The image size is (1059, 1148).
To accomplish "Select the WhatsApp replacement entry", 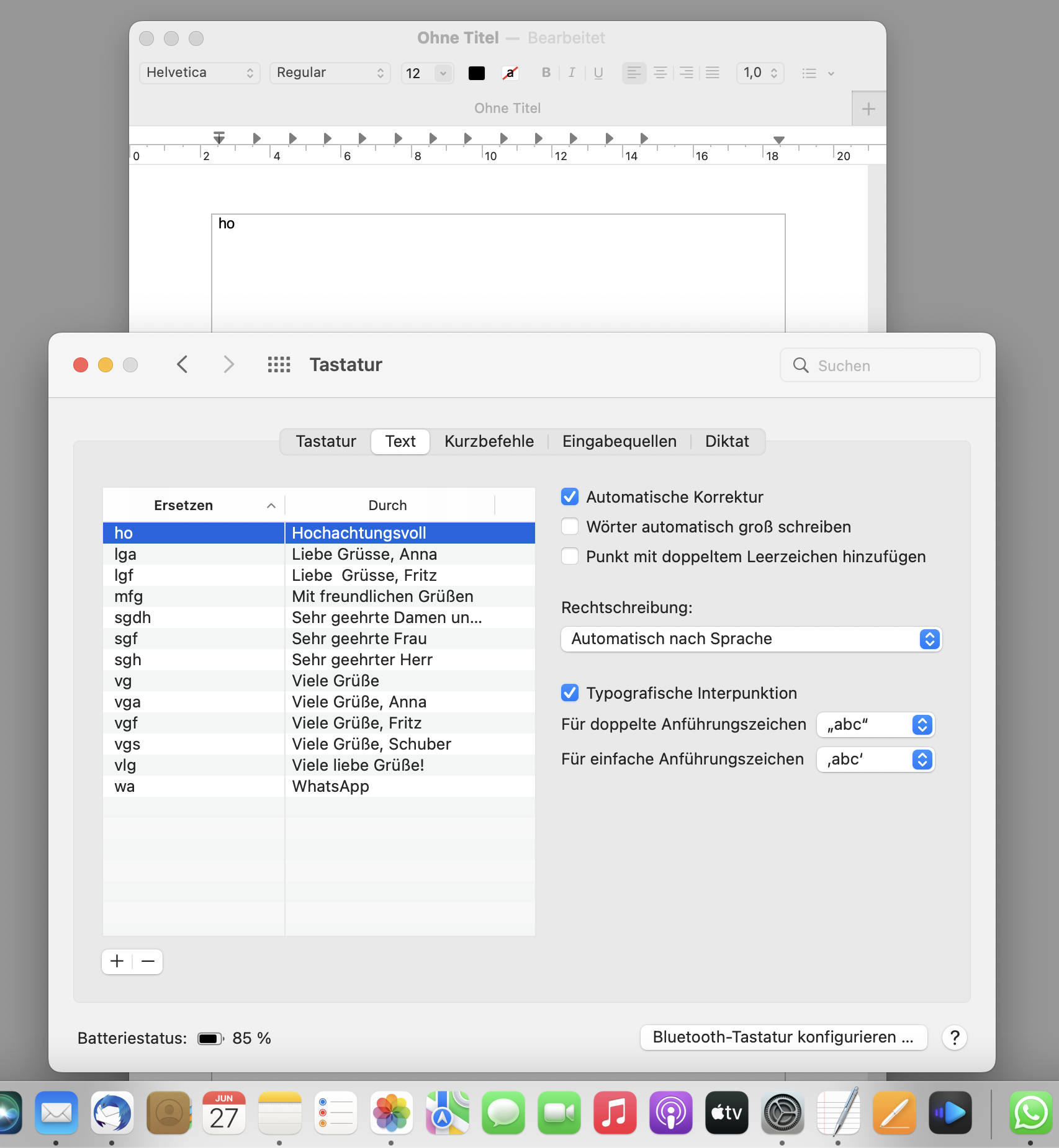I will (x=319, y=786).
